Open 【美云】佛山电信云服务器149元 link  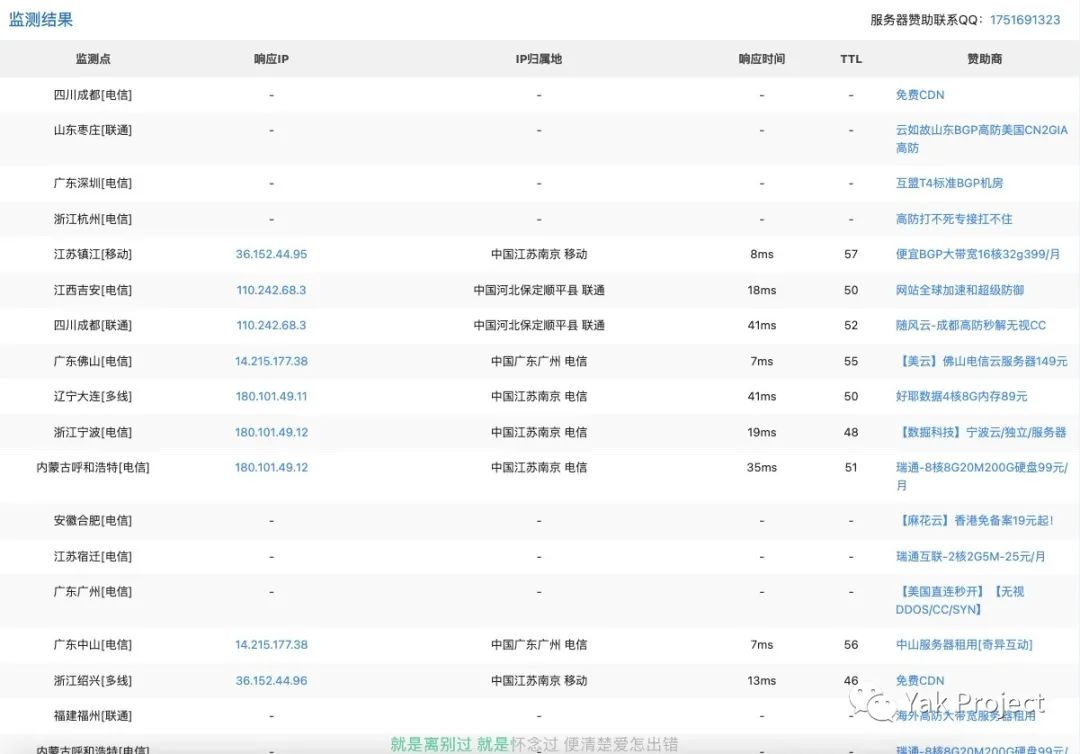pos(982,361)
